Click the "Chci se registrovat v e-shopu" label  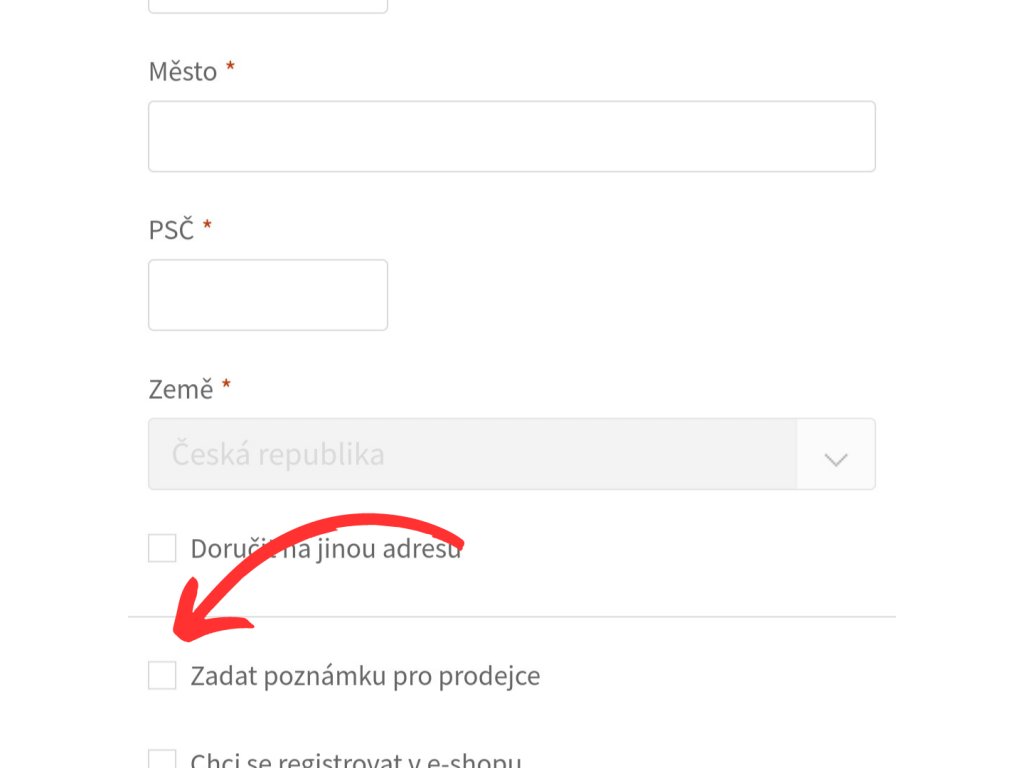(x=355, y=762)
